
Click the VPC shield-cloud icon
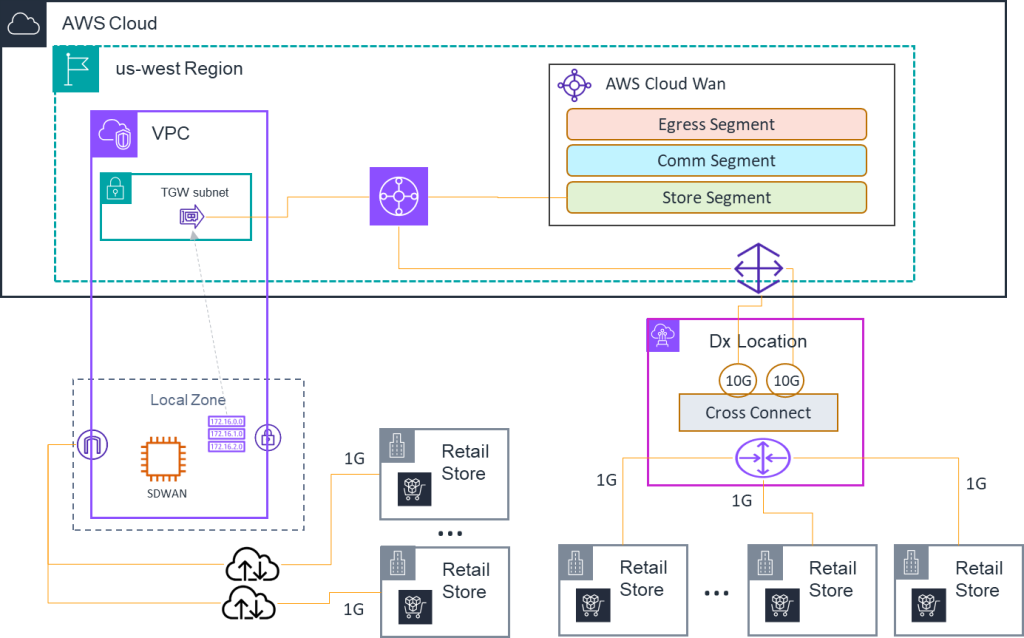(113, 133)
